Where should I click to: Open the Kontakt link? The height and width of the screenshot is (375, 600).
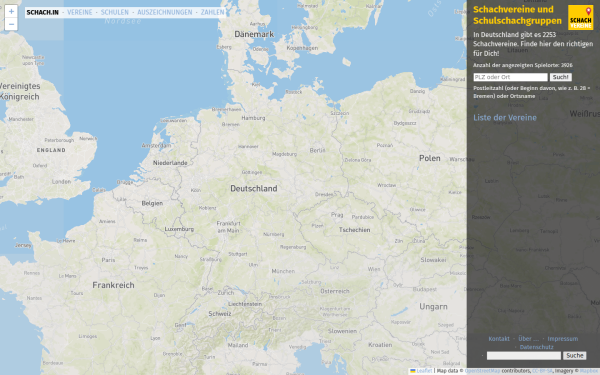tap(499, 339)
